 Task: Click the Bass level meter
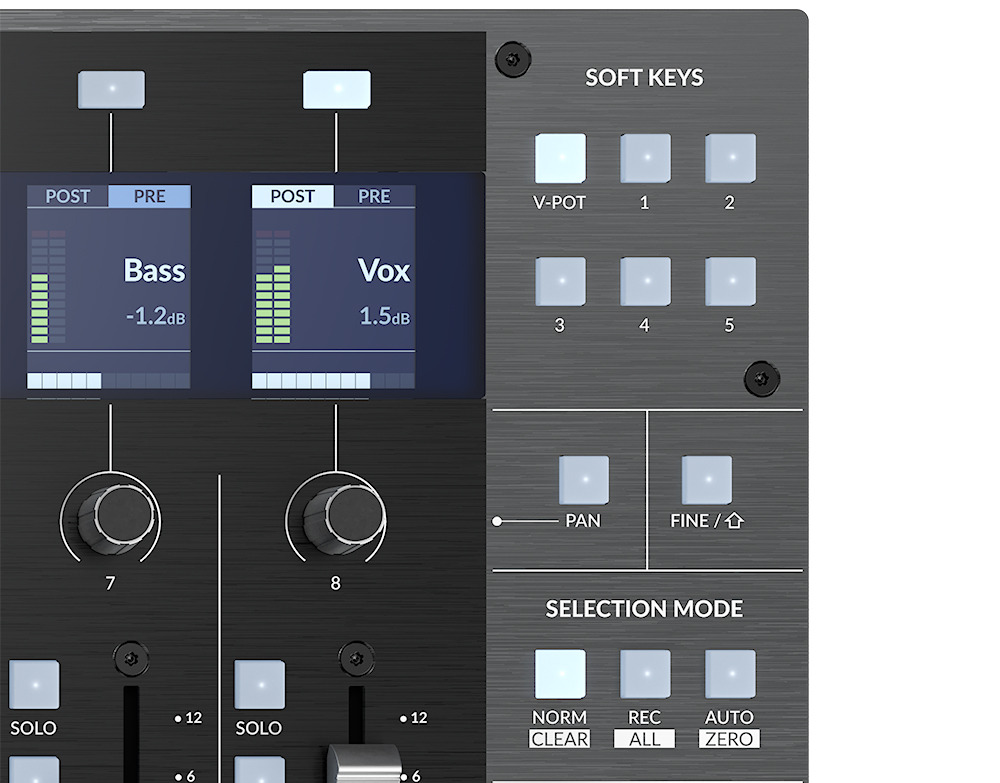click(x=48, y=287)
